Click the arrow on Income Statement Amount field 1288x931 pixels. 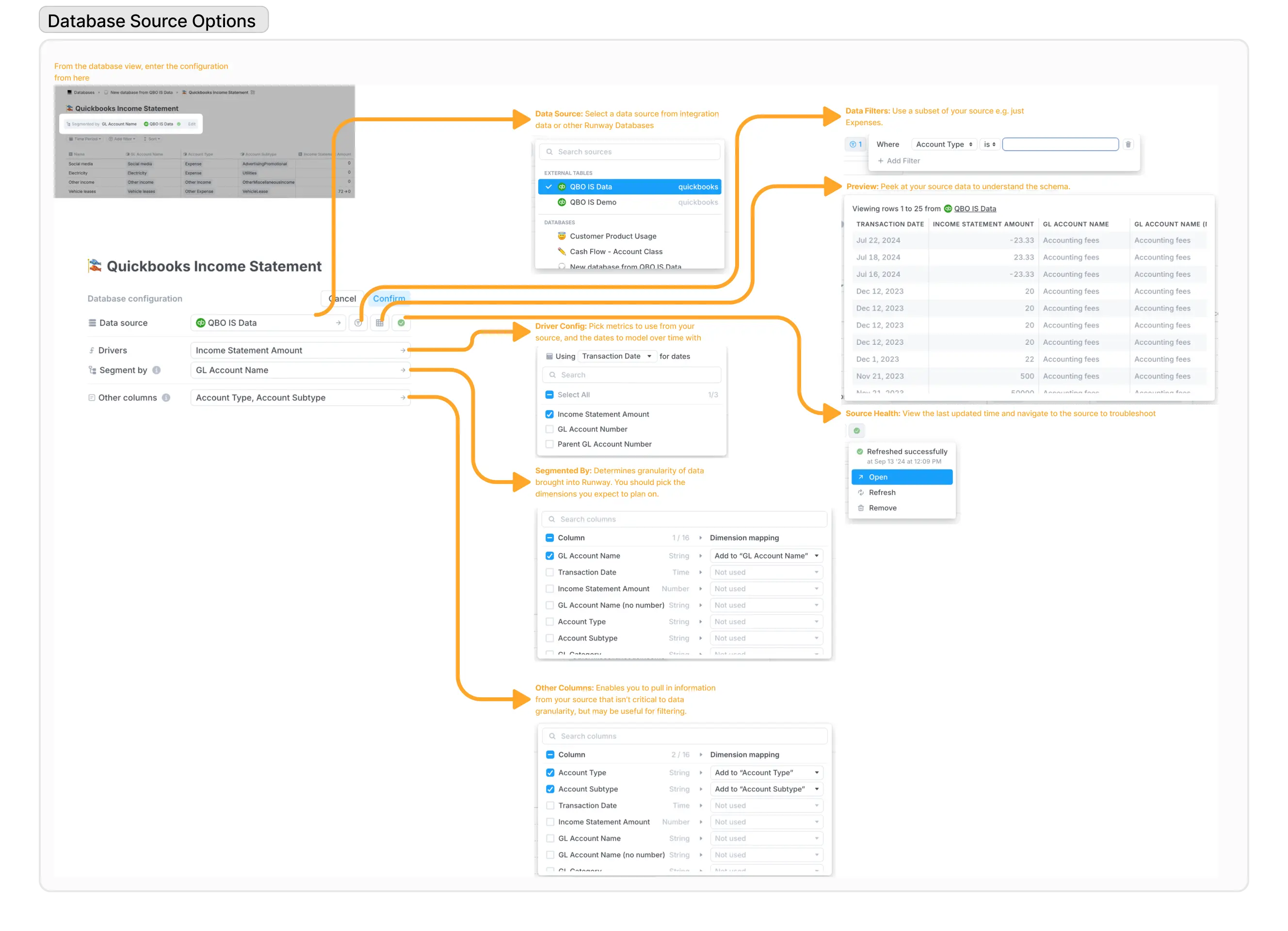(402, 351)
